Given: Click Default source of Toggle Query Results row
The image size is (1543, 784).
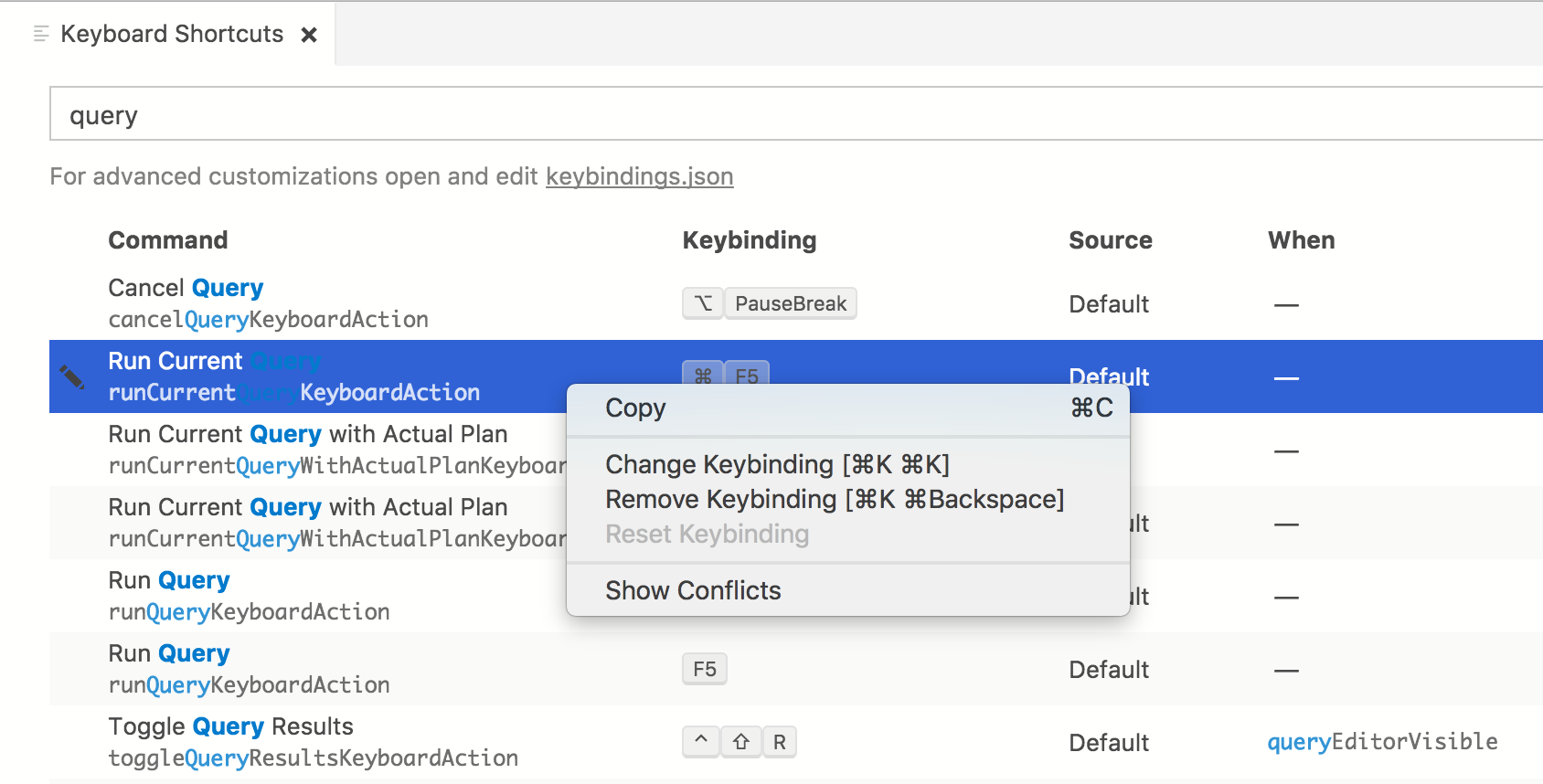Looking at the screenshot, I should pyautogui.click(x=1109, y=743).
